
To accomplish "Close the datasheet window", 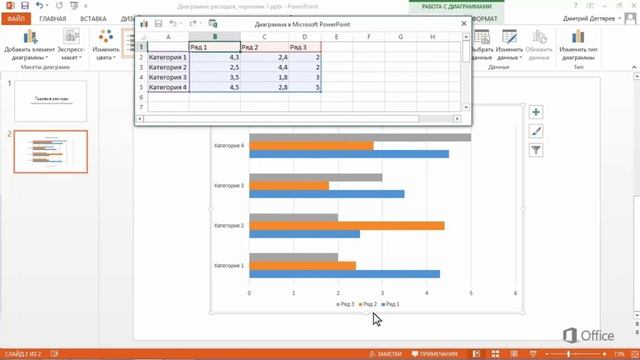I will pyautogui.click(x=464, y=24).
